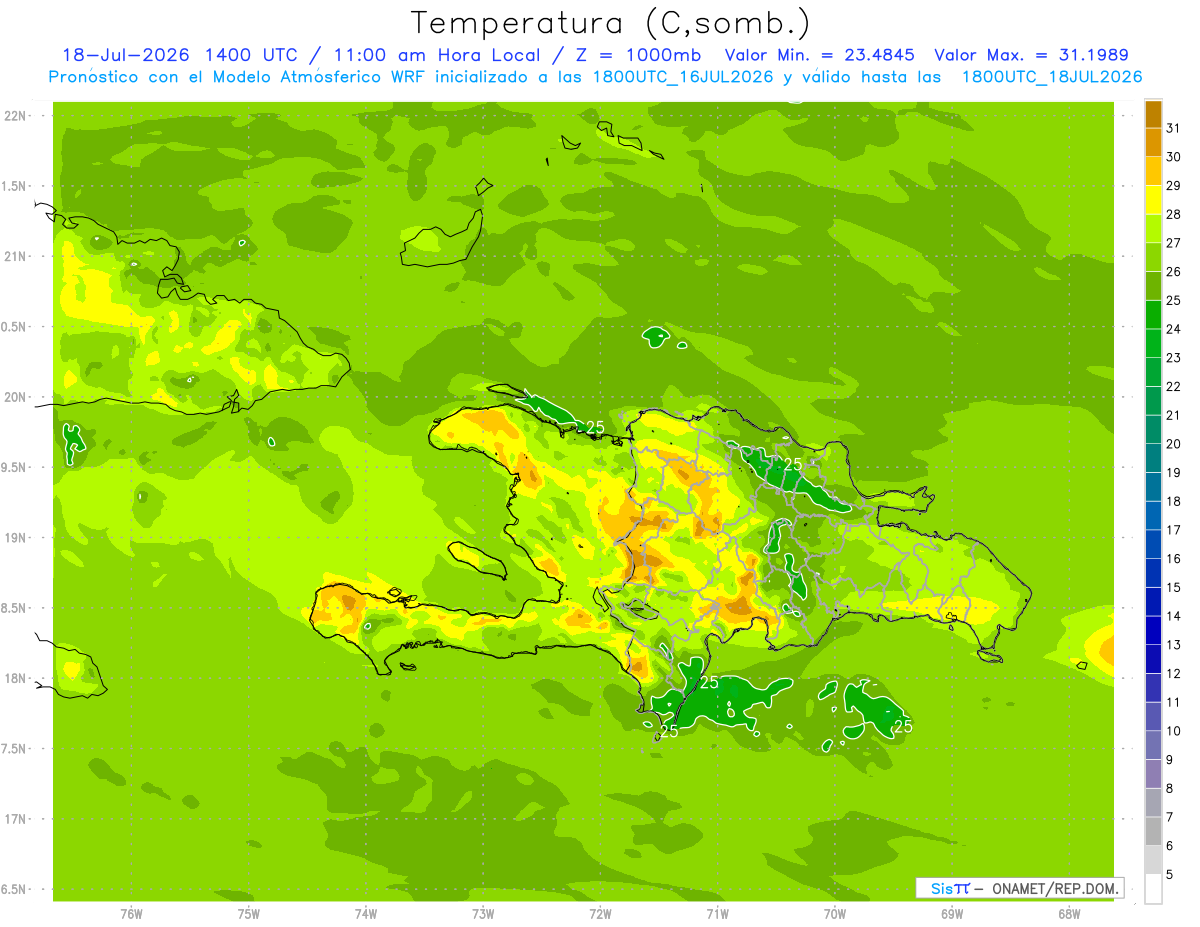Viewport: 1200px width, 927px height.
Task: Pick the legend color band between 26 and 27
Action: (1153, 257)
